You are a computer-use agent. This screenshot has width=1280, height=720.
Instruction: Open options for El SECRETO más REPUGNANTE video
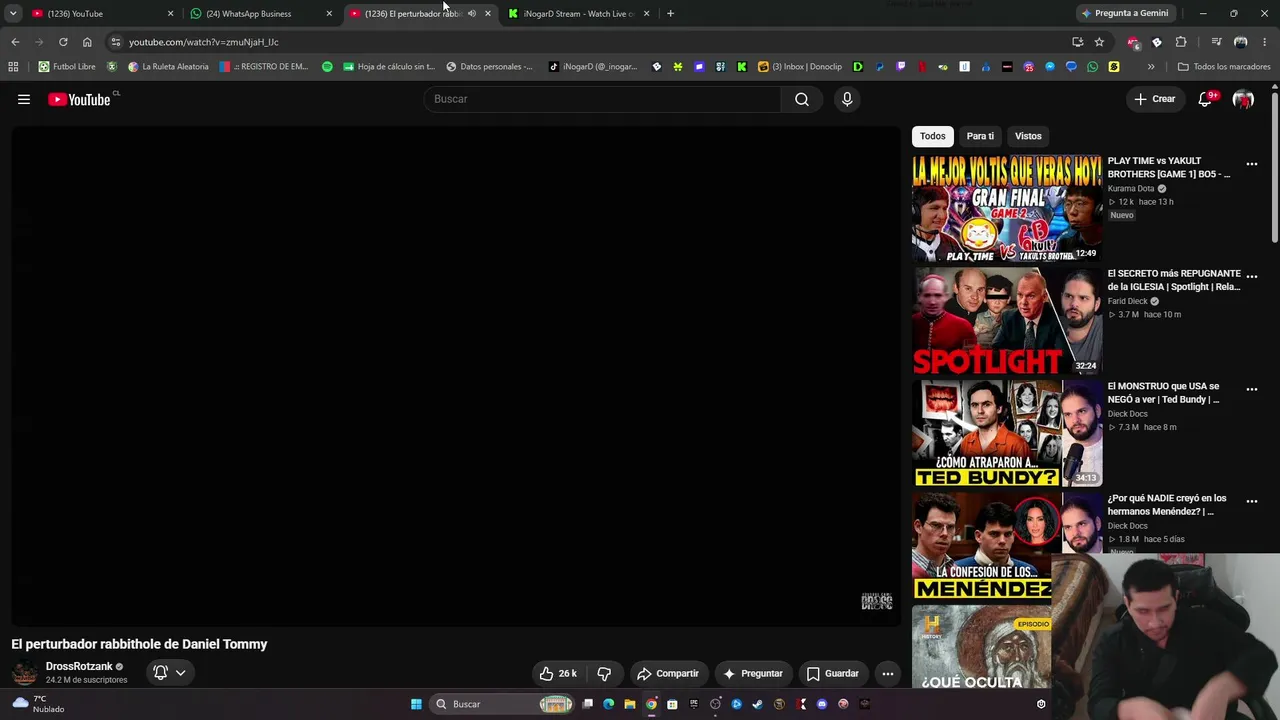pyautogui.click(x=1251, y=277)
